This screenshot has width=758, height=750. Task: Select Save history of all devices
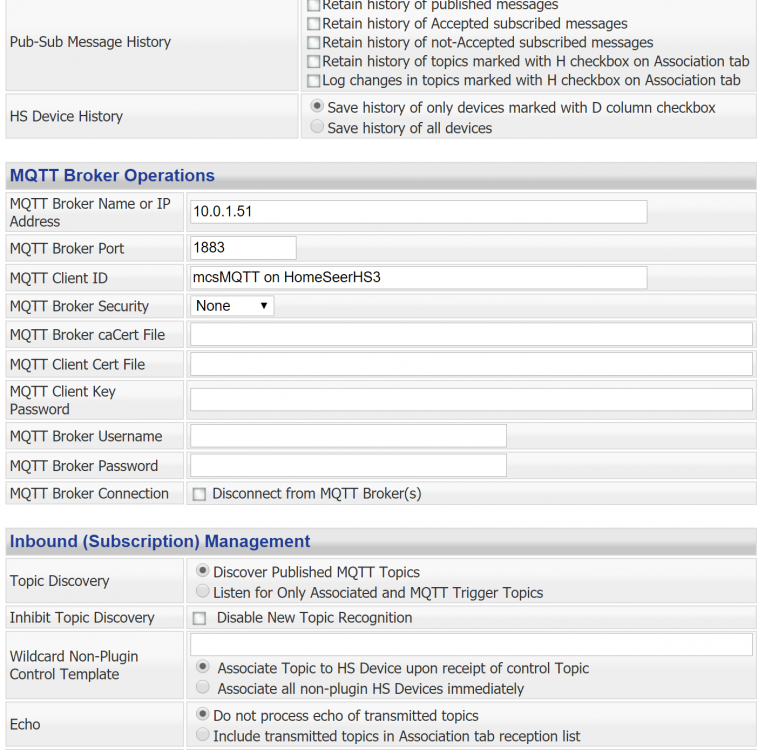coord(317,128)
